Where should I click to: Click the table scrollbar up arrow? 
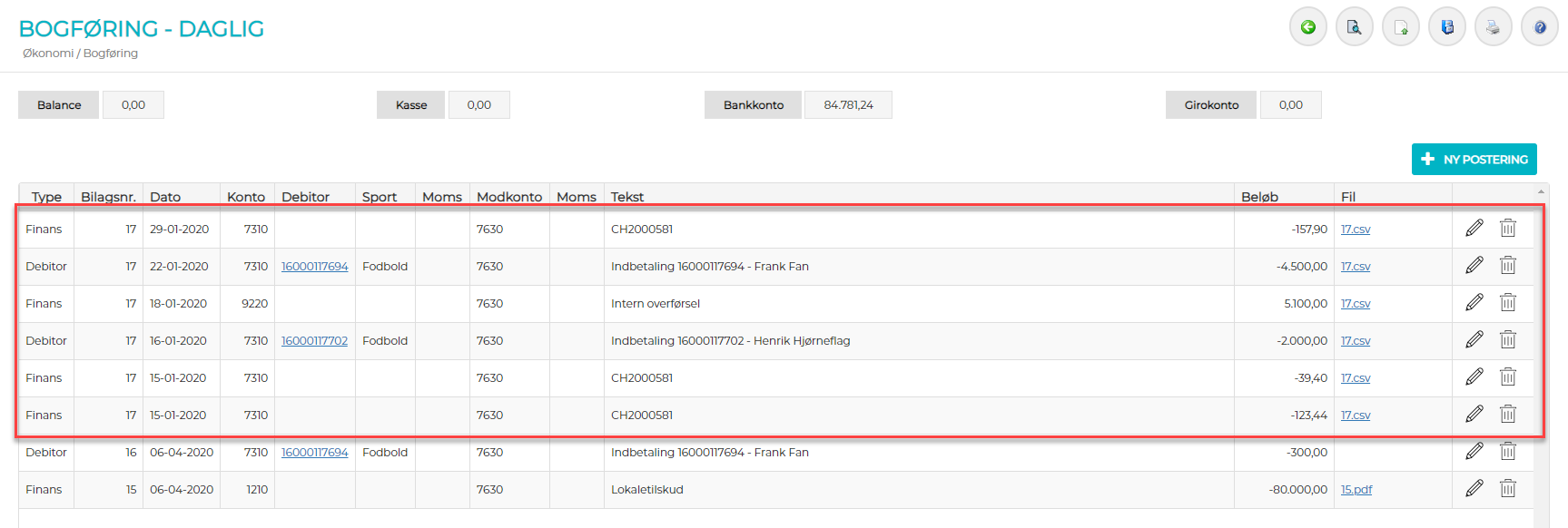click(1541, 192)
